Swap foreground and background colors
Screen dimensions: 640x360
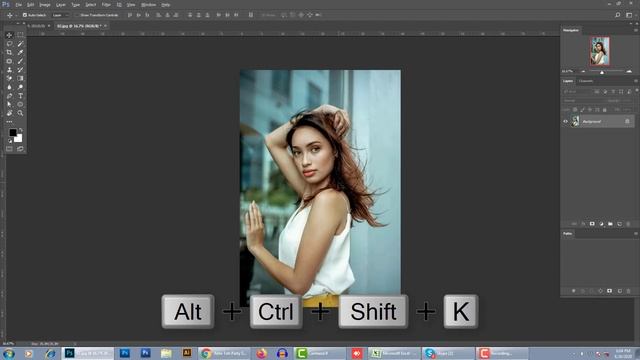[21, 130]
